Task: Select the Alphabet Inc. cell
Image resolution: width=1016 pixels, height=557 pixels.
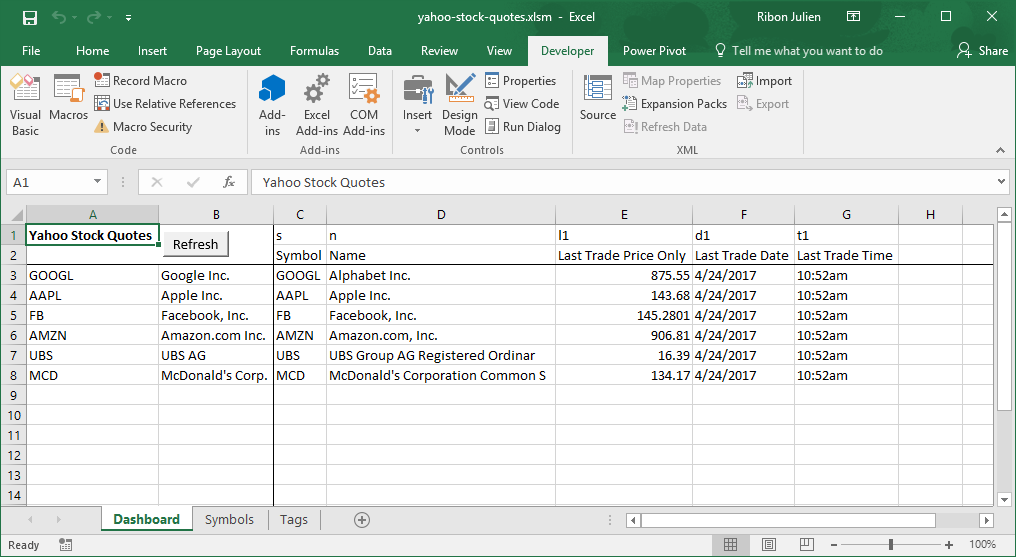Action: point(441,275)
